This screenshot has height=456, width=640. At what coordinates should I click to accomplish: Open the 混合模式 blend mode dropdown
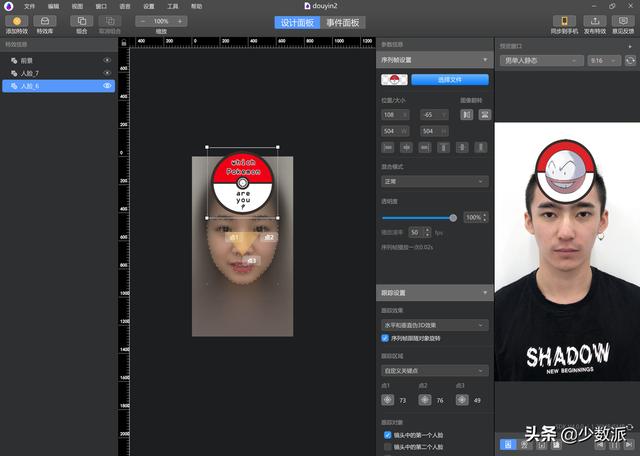coord(434,182)
